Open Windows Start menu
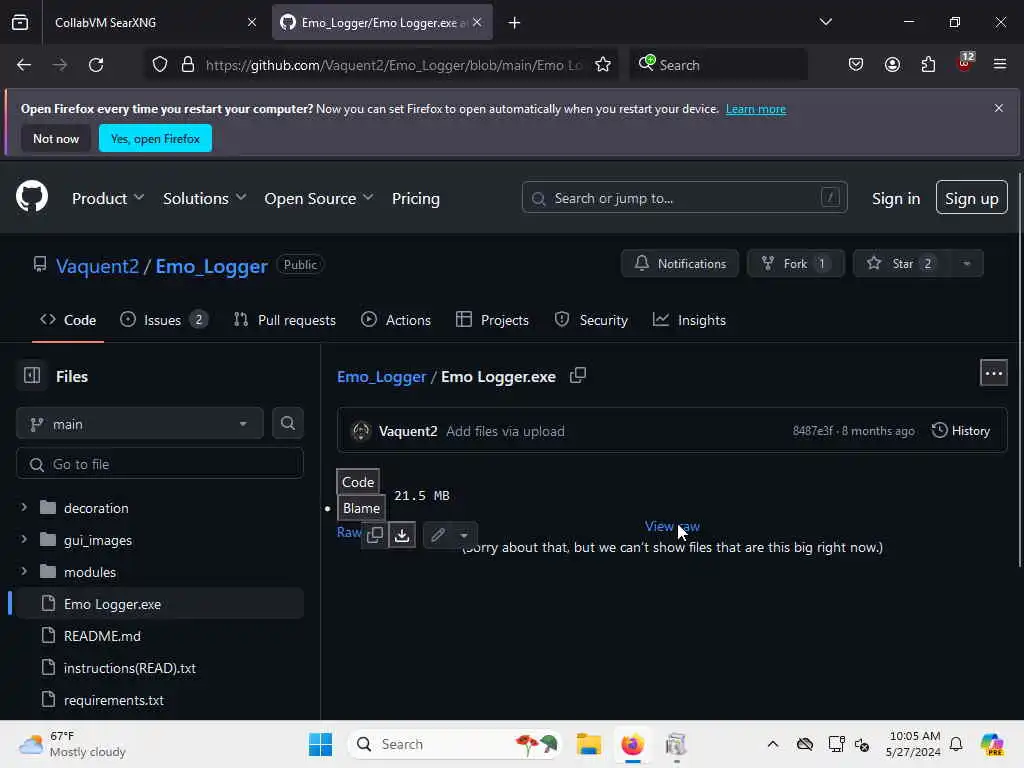This screenshot has width=1024, height=768. (x=320, y=744)
